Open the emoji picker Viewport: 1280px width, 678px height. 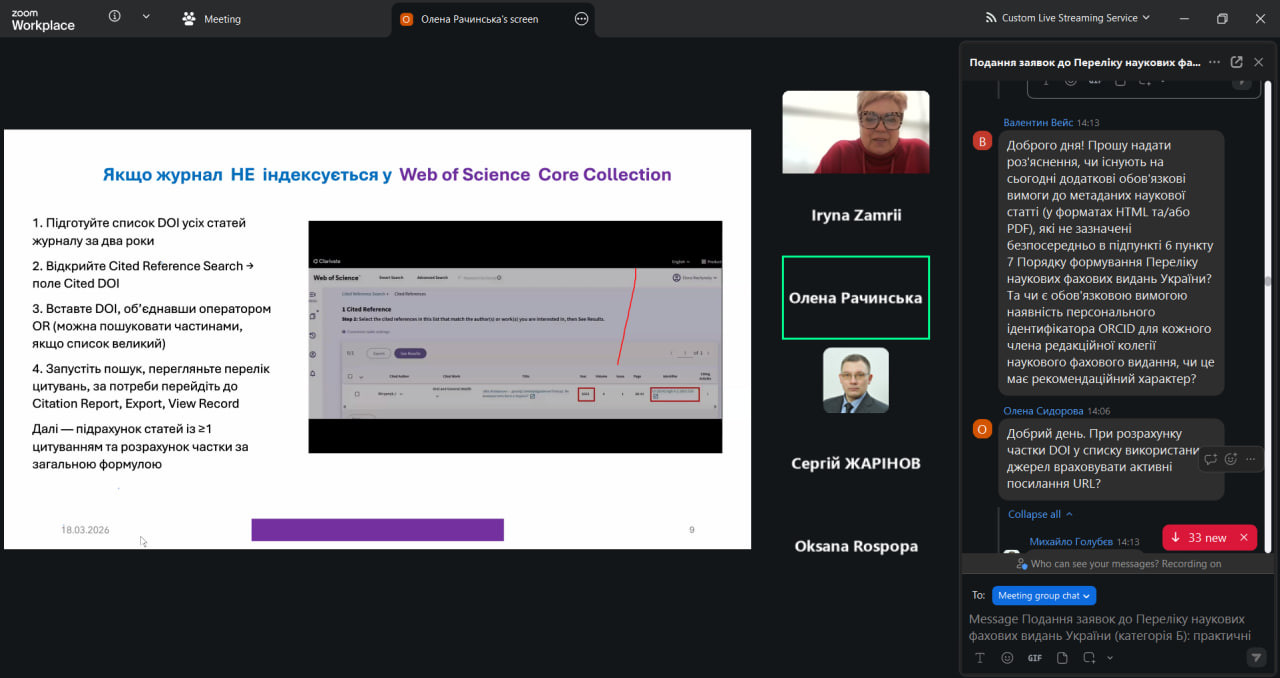click(x=1007, y=658)
